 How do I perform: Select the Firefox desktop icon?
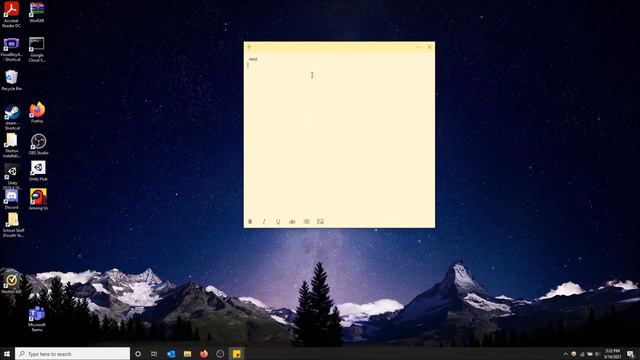(x=37, y=112)
